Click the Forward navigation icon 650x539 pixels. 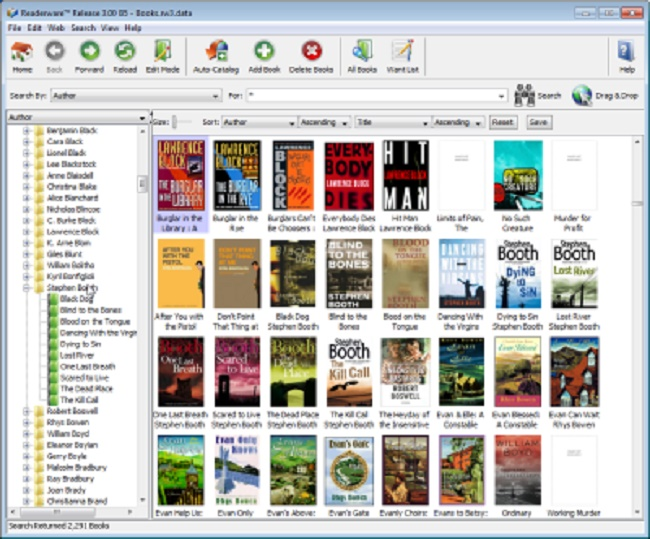click(90, 51)
